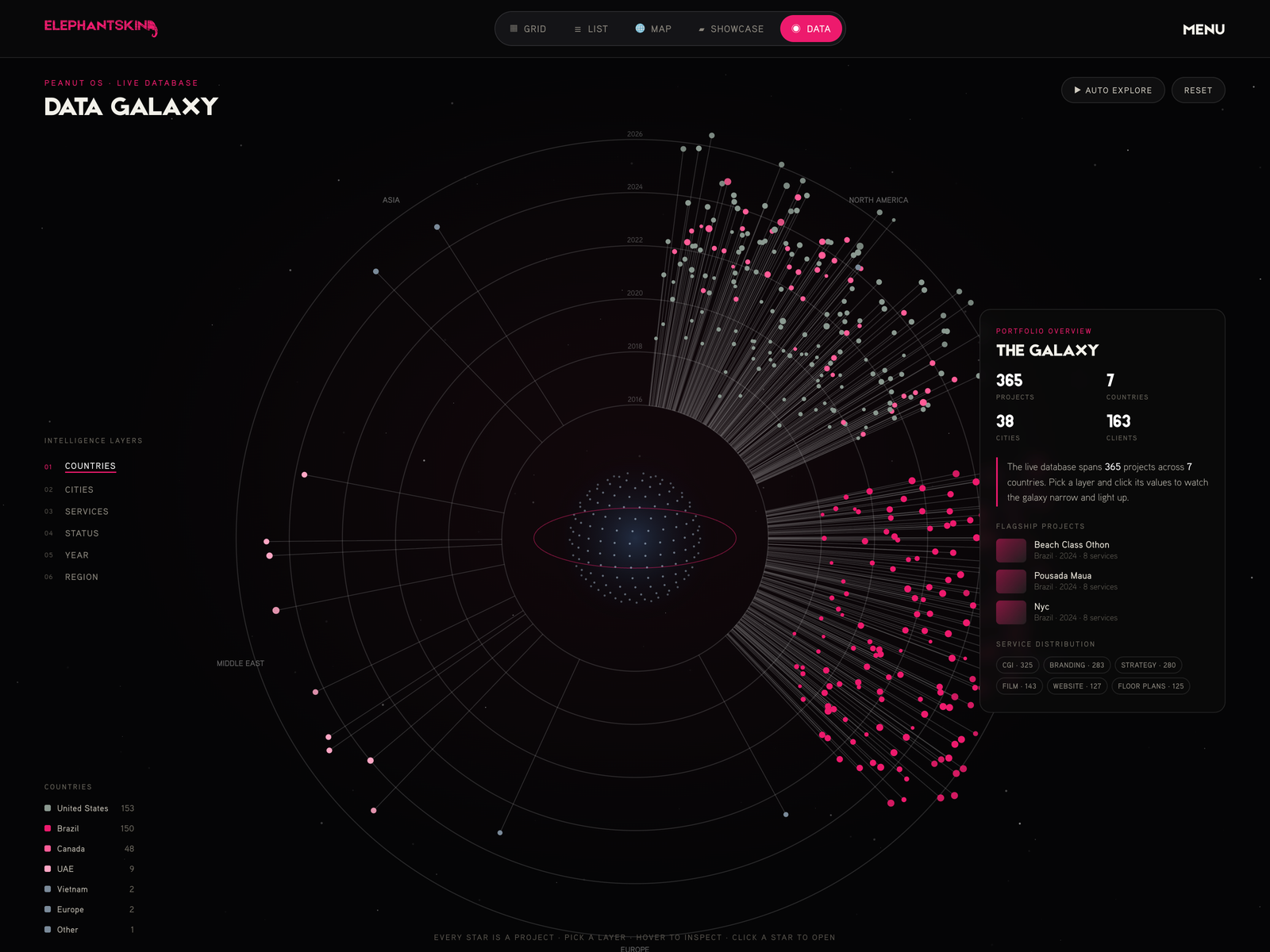Click the globe icon in Map tab
1270x952 pixels.
click(x=640, y=29)
